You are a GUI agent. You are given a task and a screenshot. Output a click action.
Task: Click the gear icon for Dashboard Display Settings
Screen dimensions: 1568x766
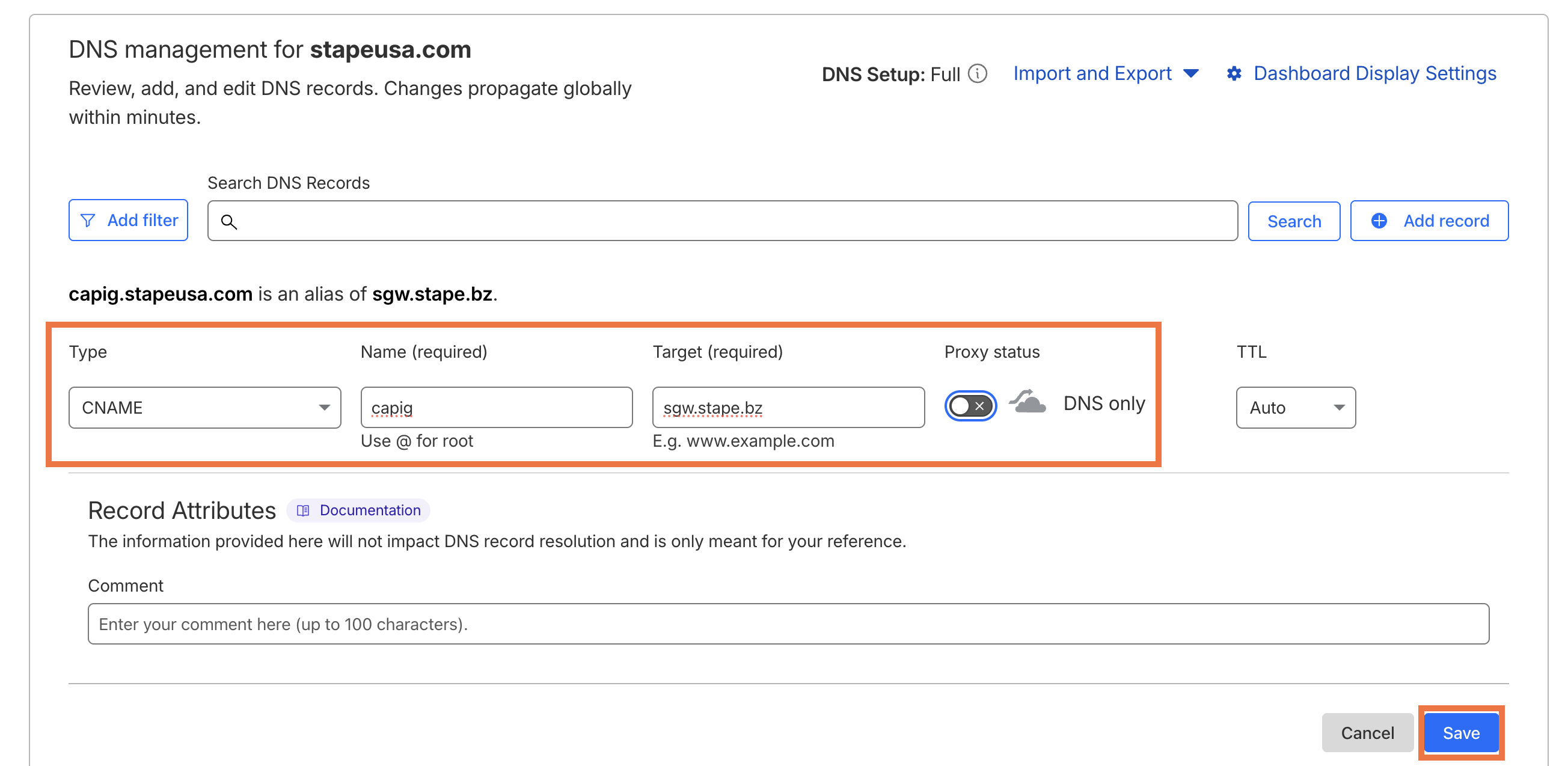[1234, 74]
